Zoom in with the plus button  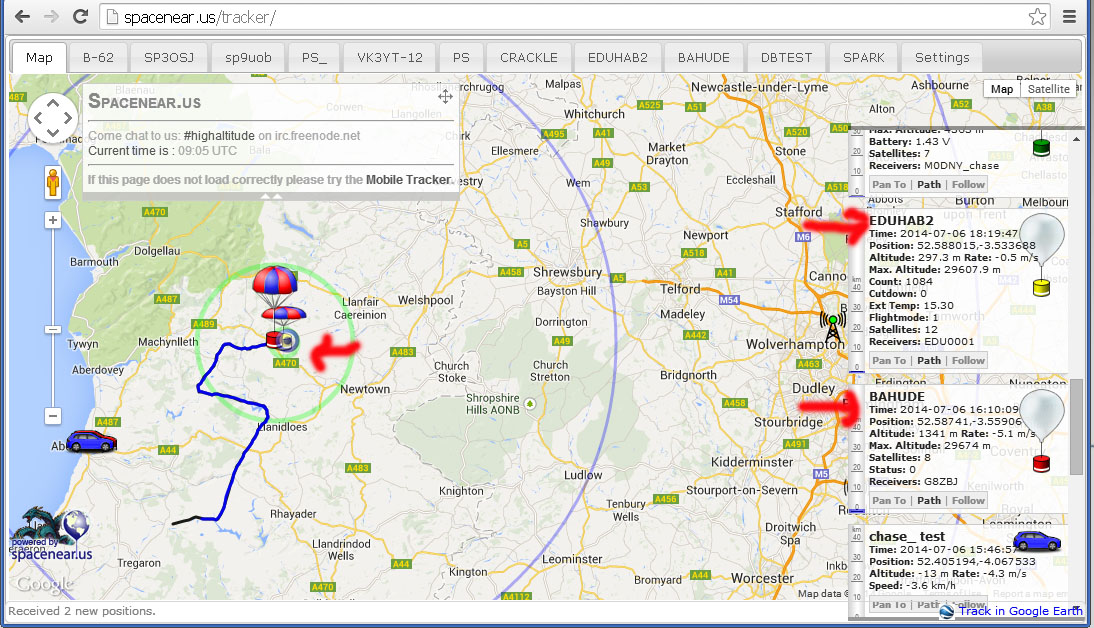coord(53,220)
